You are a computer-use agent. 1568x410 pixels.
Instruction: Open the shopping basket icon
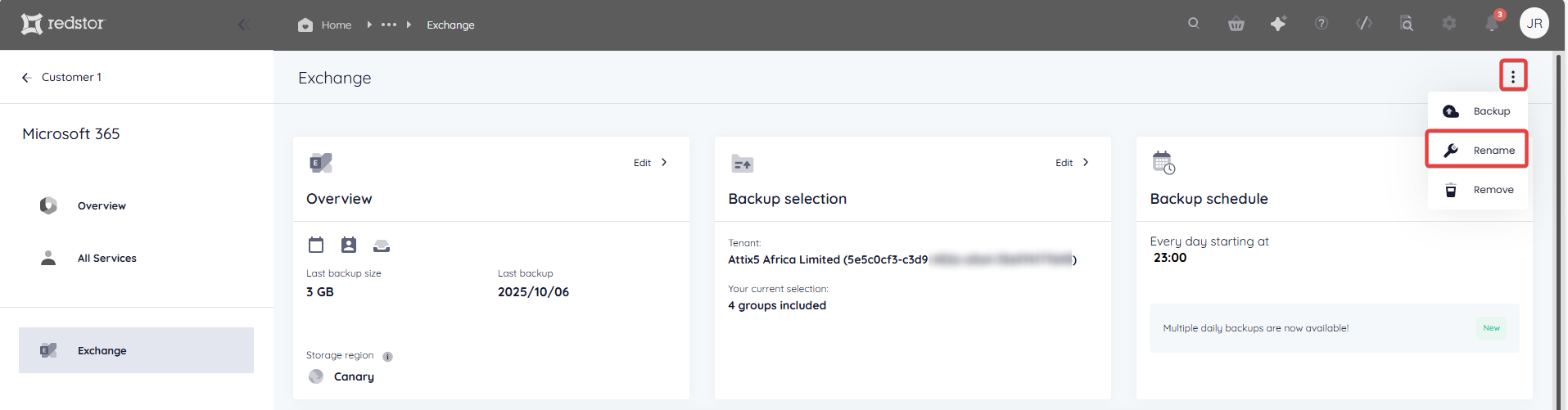[1236, 24]
